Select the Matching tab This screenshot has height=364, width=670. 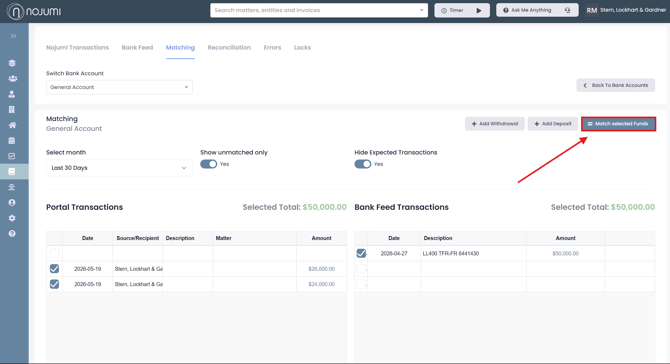click(180, 47)
